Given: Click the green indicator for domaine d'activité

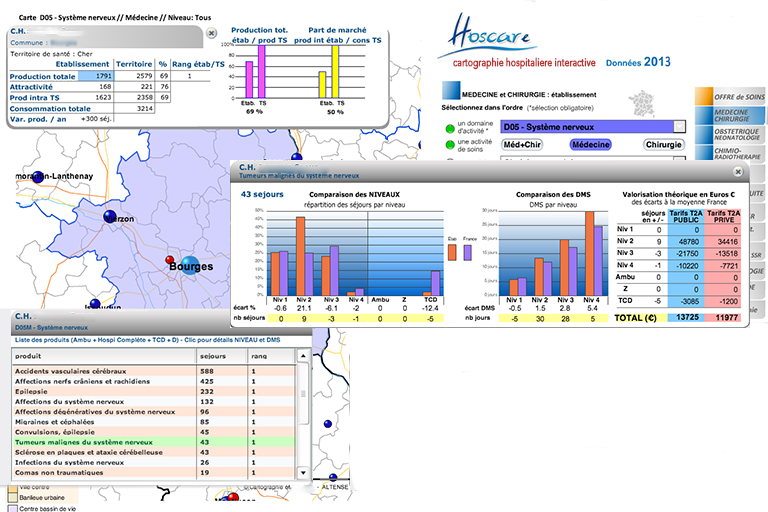Looking at the screenshot, I should tap(448, 128).
